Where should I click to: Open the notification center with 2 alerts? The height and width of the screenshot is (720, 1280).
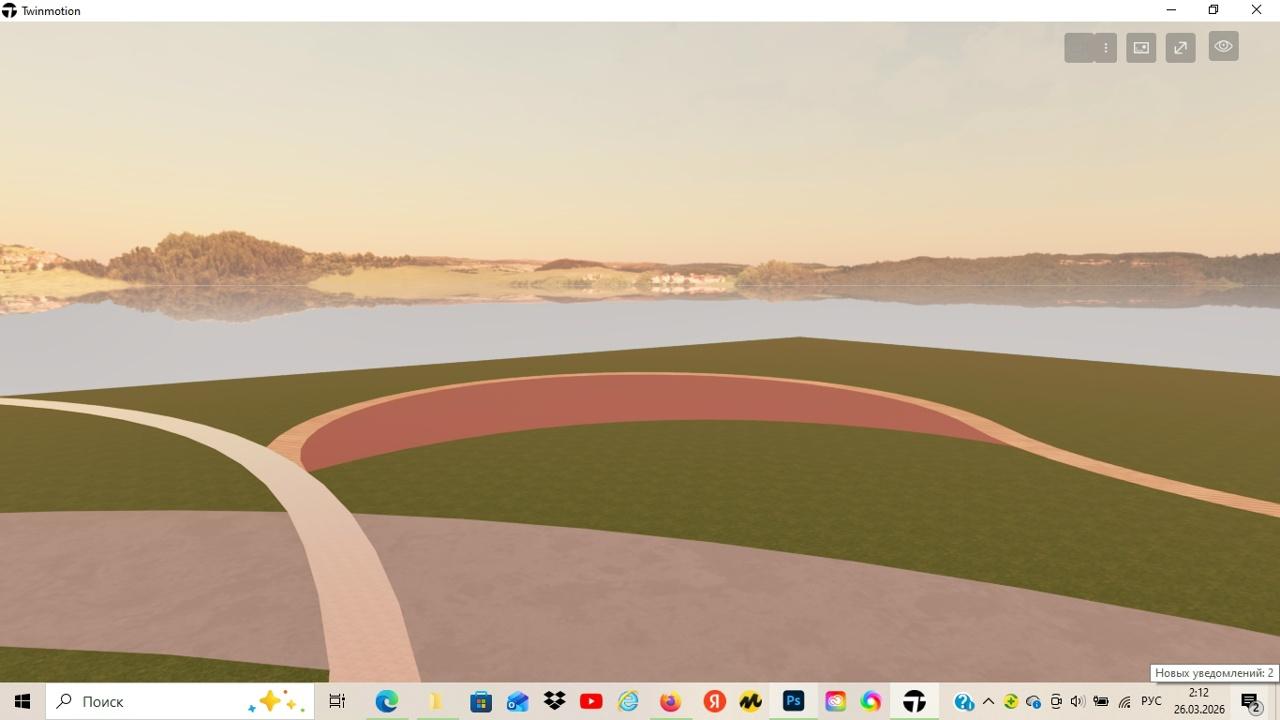[x=1250, y=702]
